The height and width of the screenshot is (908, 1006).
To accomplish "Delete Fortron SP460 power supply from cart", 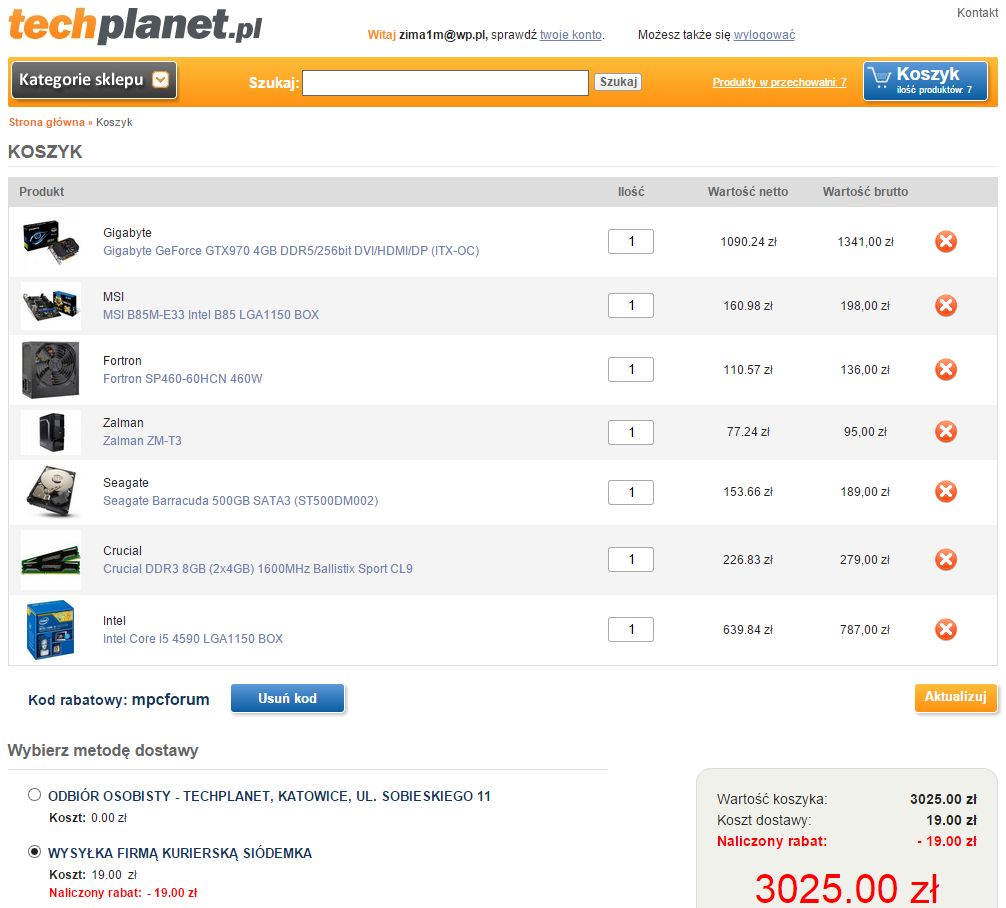I will (x=945, y=370).
